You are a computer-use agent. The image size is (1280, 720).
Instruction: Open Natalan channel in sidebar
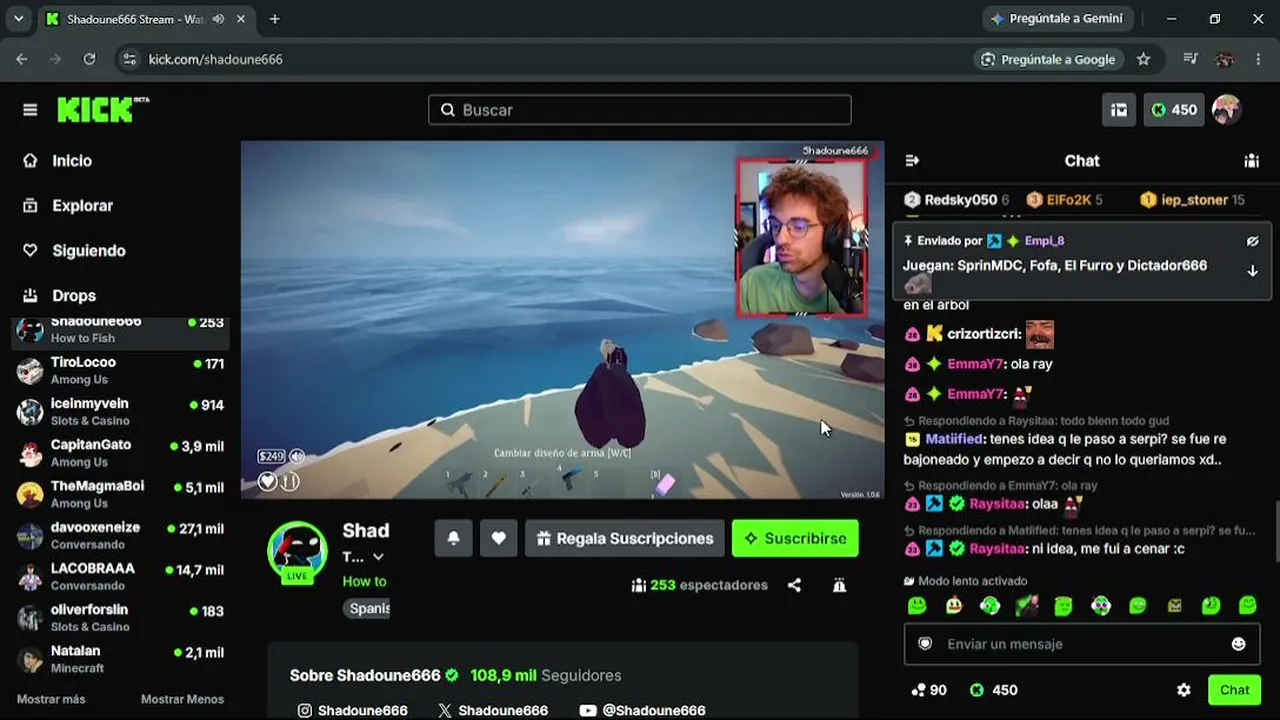120,659
